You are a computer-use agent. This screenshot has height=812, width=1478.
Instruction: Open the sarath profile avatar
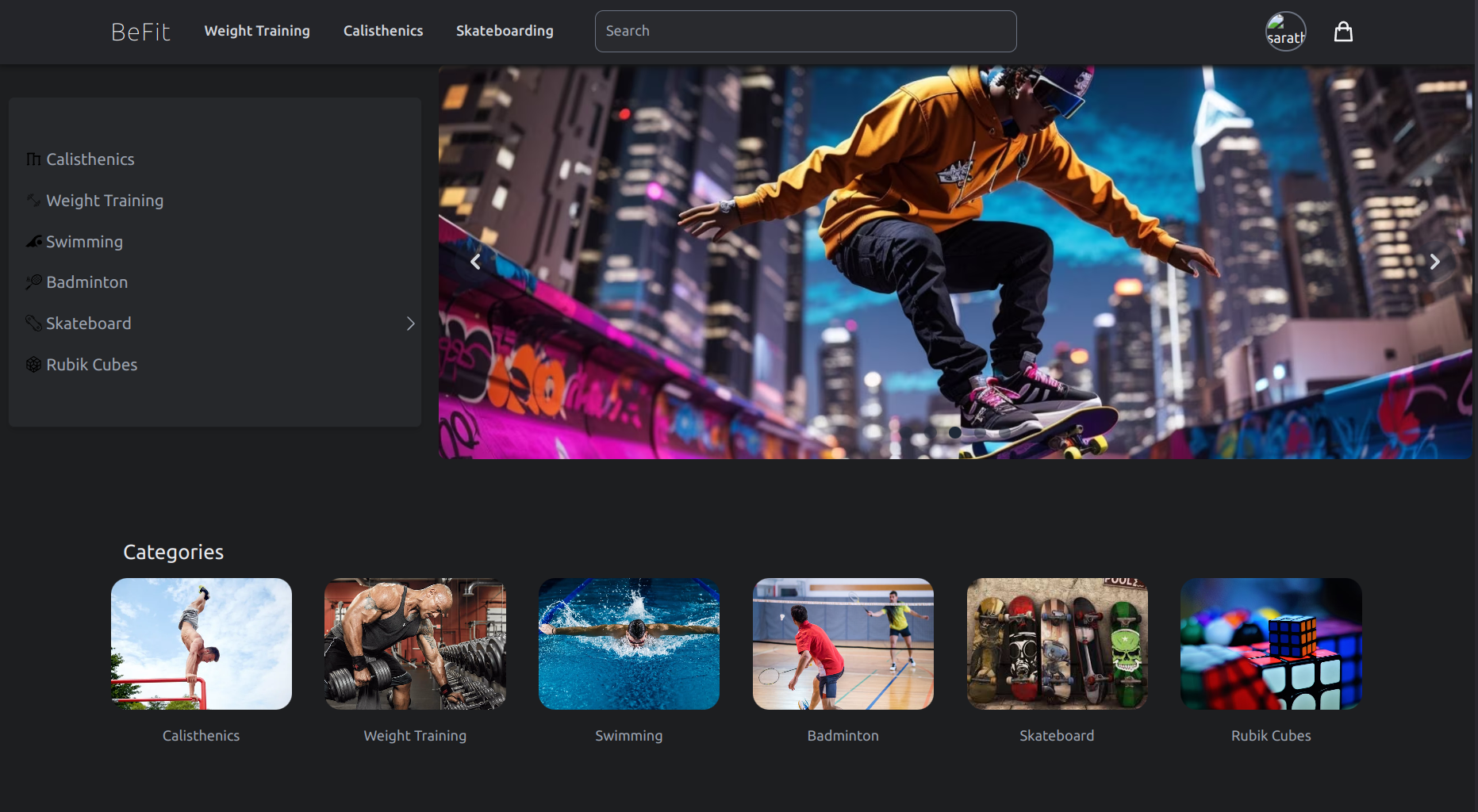(1285, 32)
